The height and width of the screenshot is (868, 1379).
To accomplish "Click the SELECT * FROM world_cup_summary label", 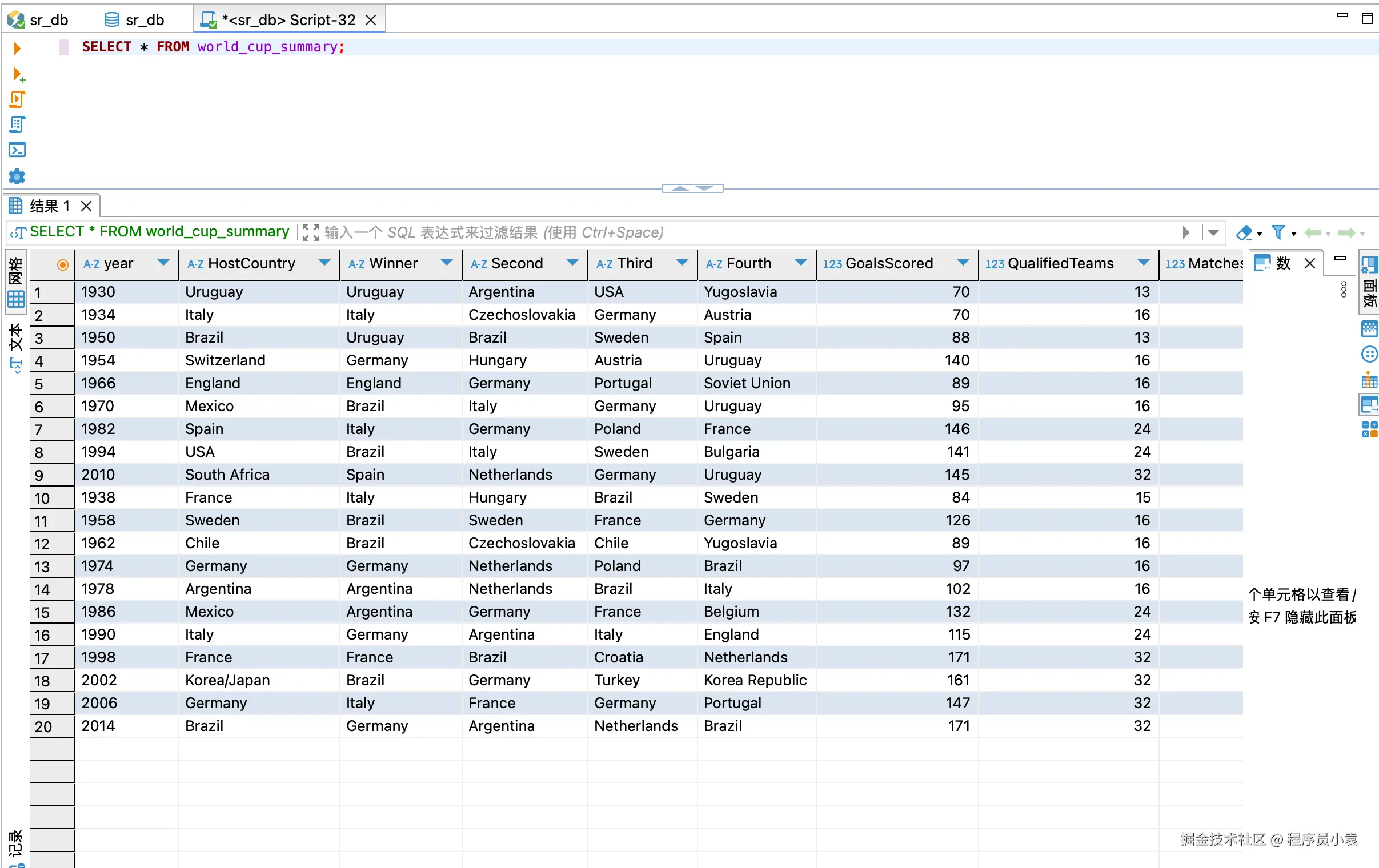I will point(159,232).
